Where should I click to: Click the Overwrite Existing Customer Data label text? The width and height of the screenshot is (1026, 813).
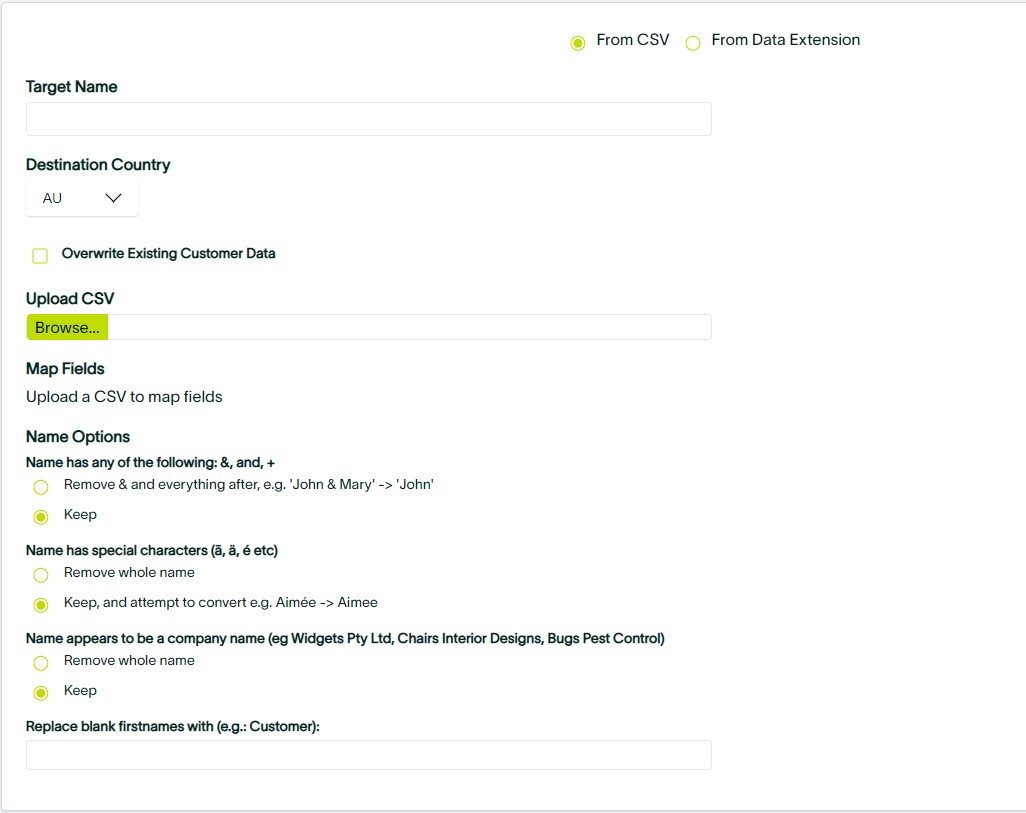pyautogui.click(x=168, y=254)
